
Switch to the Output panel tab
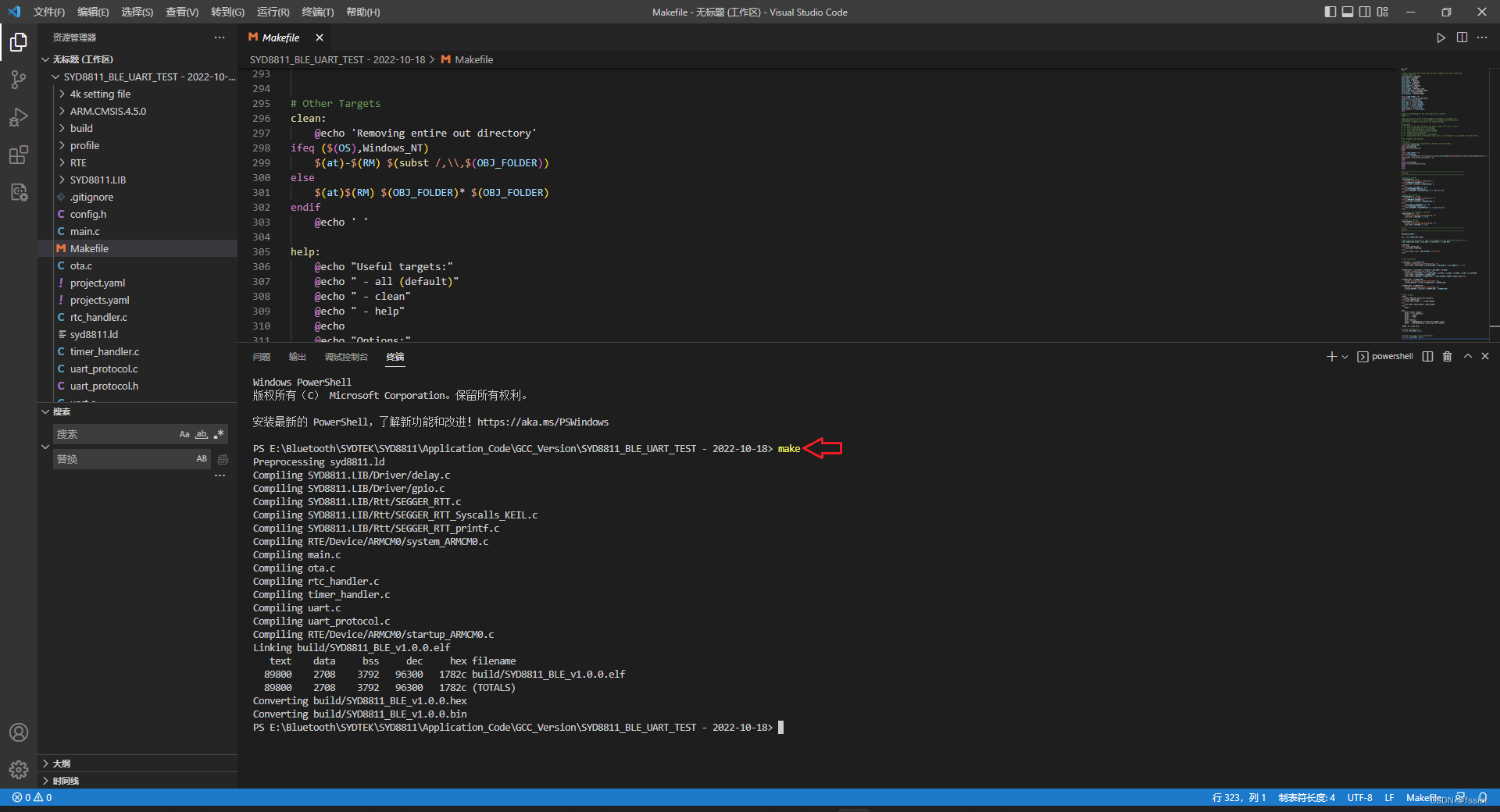coord(298,357)
